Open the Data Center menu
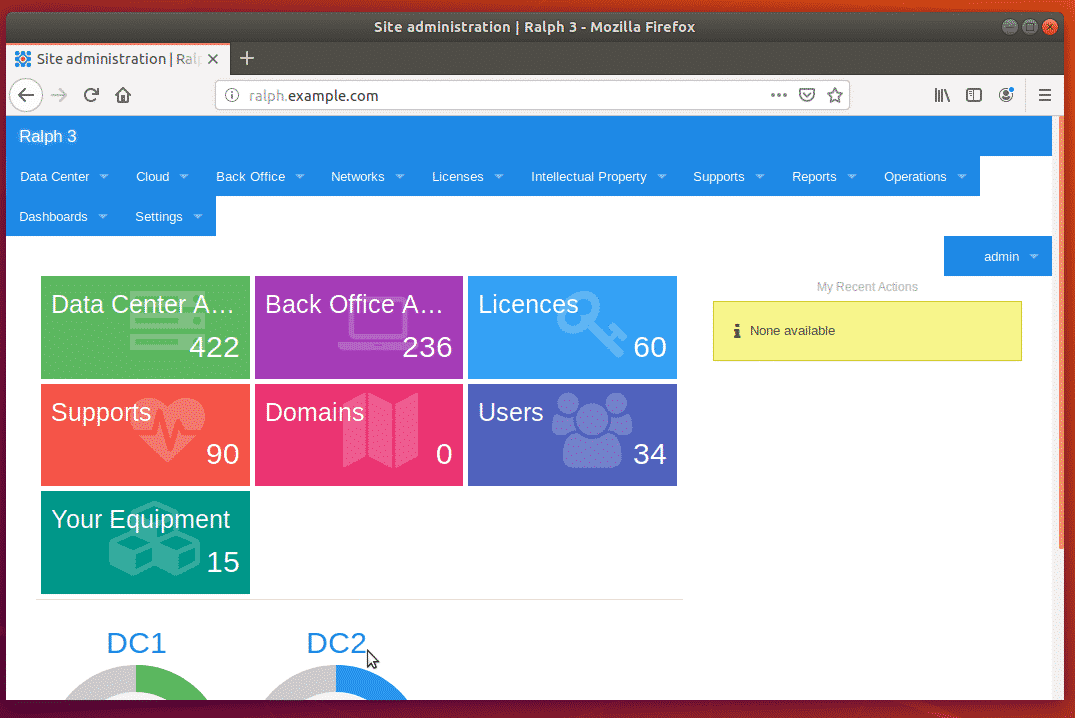This screenshot has height=718, width=1075. (64, 176)
